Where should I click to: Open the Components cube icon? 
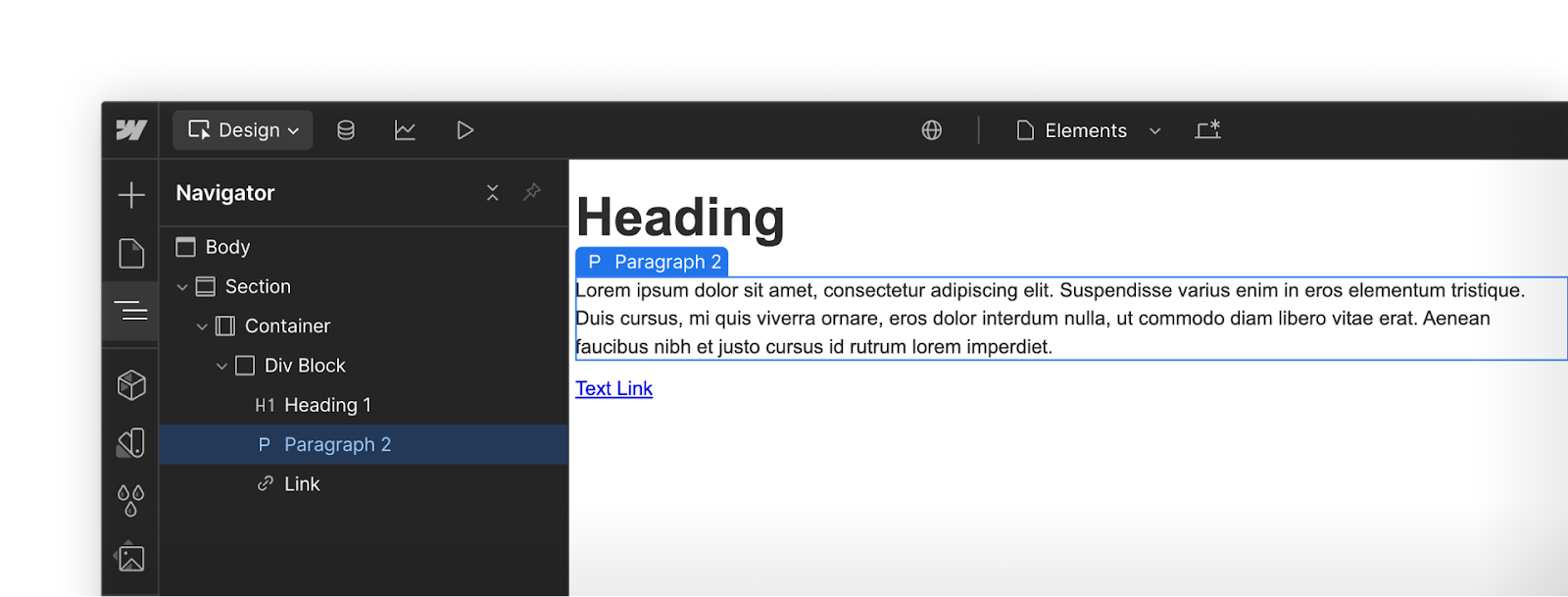pos(131,385)
